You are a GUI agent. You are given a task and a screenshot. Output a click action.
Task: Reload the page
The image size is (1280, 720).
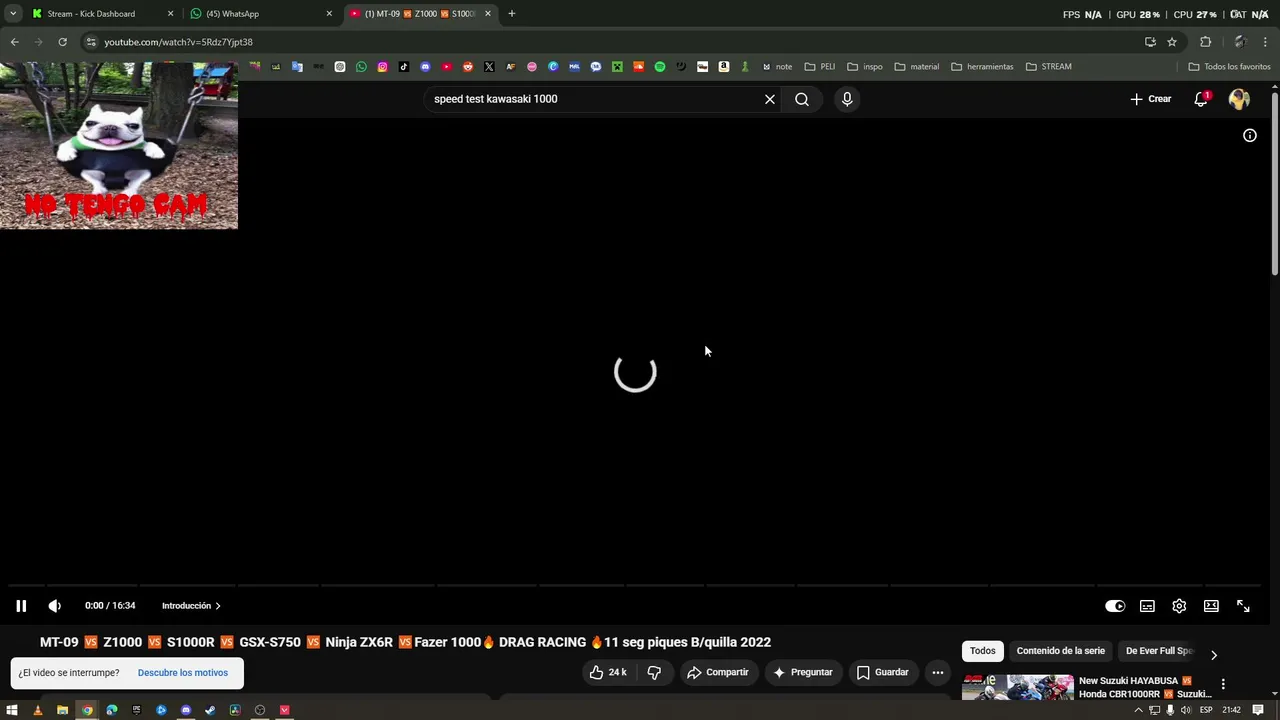(62, 42)
